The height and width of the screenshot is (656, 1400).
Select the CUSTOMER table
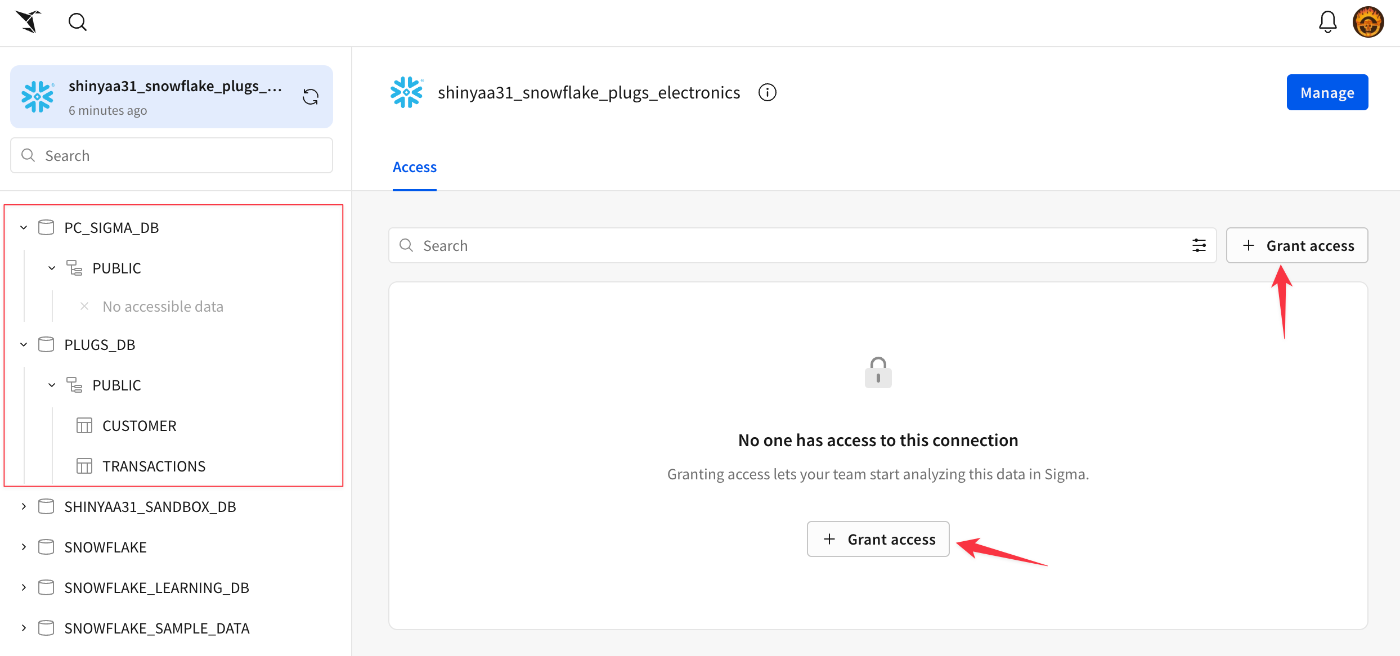click(x=139, y=426)
